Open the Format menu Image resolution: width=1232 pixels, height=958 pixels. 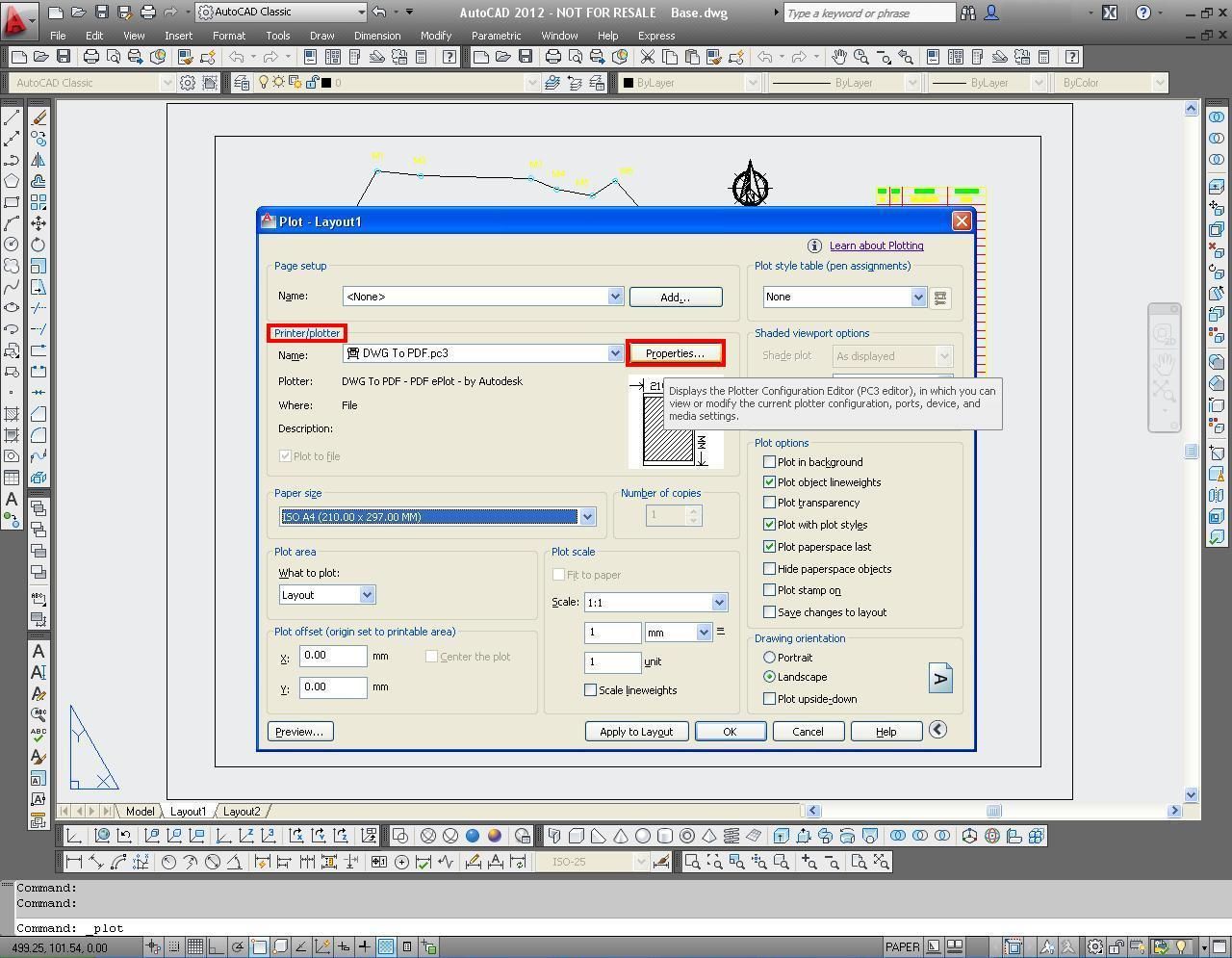pyautogui.click(x=229, y=36)
